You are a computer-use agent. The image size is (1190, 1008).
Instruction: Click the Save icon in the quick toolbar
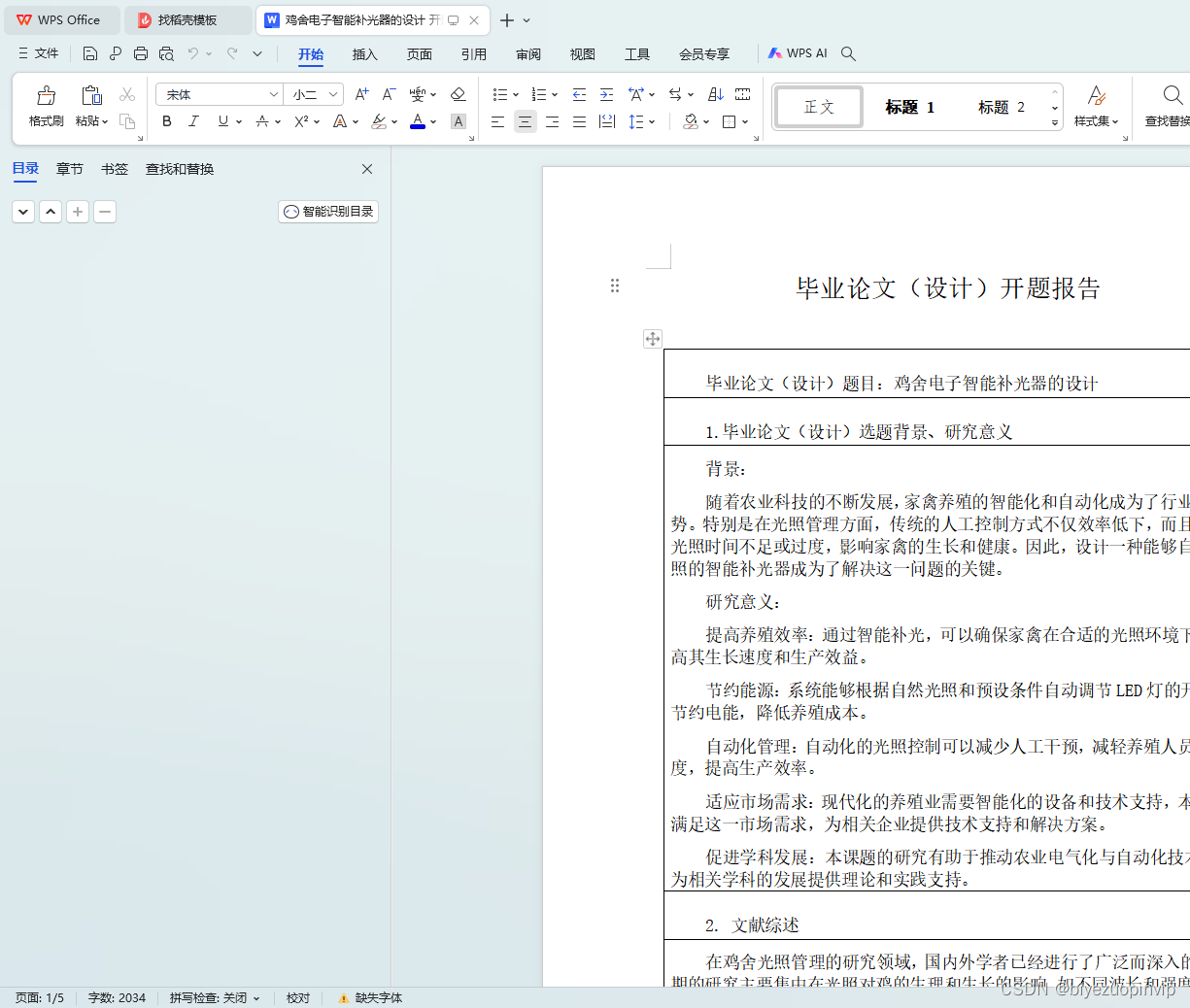pos(90,53)
